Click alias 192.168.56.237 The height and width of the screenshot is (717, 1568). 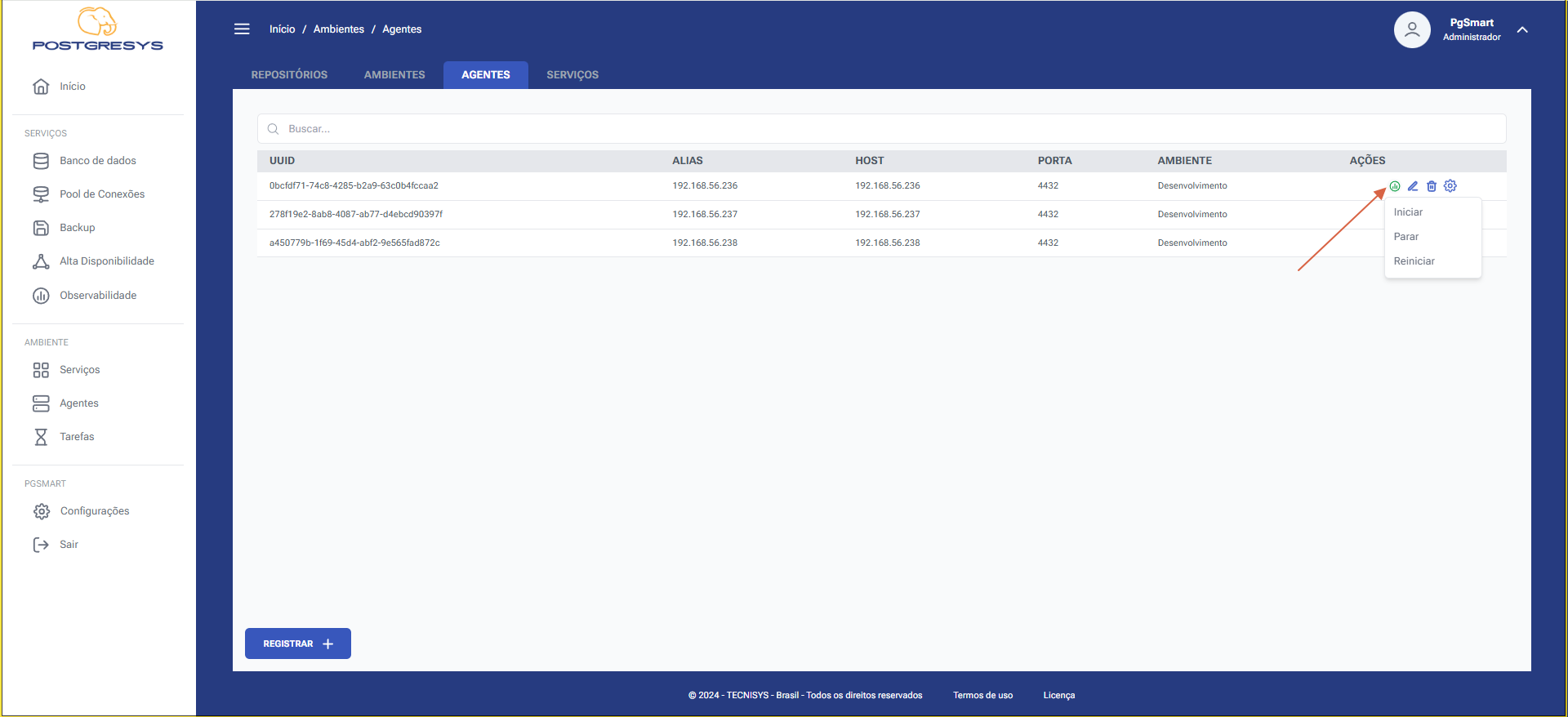tap(705, 215)
